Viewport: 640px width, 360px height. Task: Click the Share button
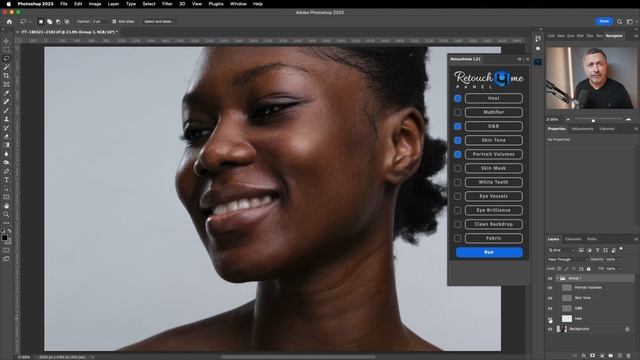point(604,21)
